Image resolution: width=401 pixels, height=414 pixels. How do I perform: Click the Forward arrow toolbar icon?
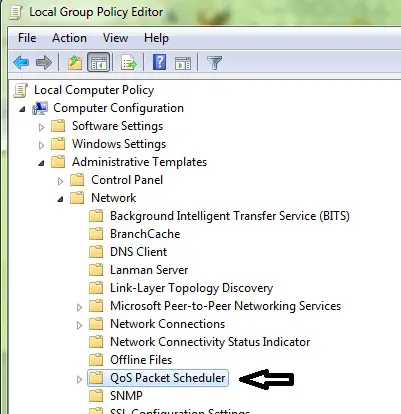click(44, 62)
